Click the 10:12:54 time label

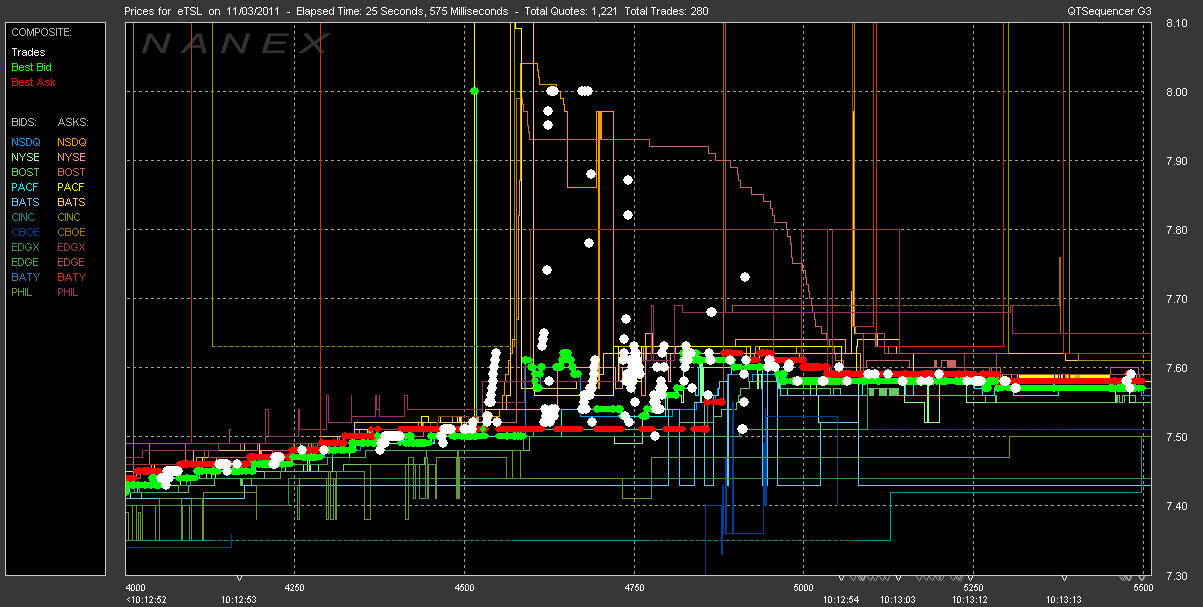click(x=841, y=599)
